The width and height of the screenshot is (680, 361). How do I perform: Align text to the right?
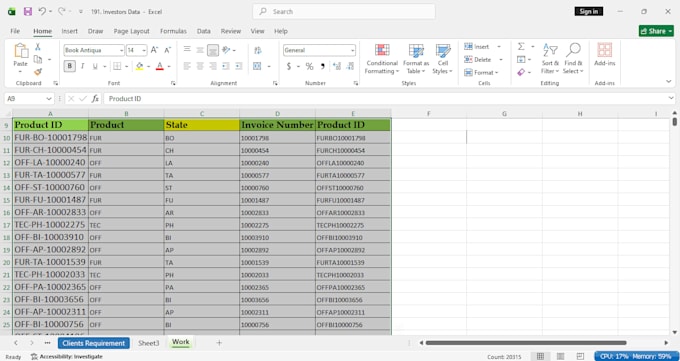(213, 66)
